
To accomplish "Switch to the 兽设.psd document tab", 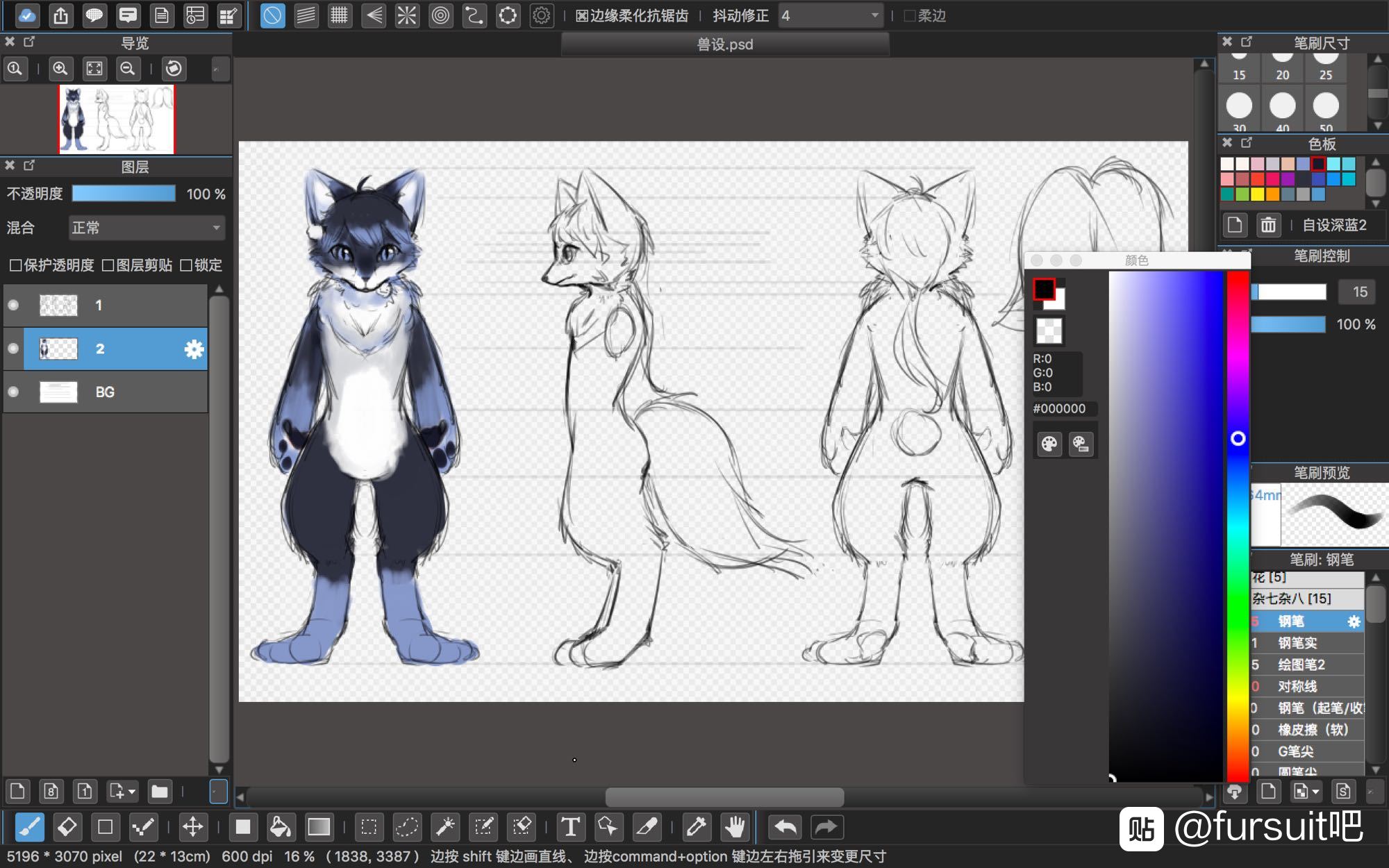I will 724,44.
